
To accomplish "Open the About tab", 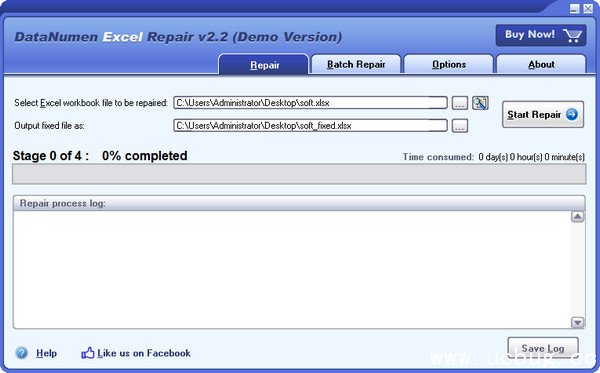I will click(x=541, y=64).
